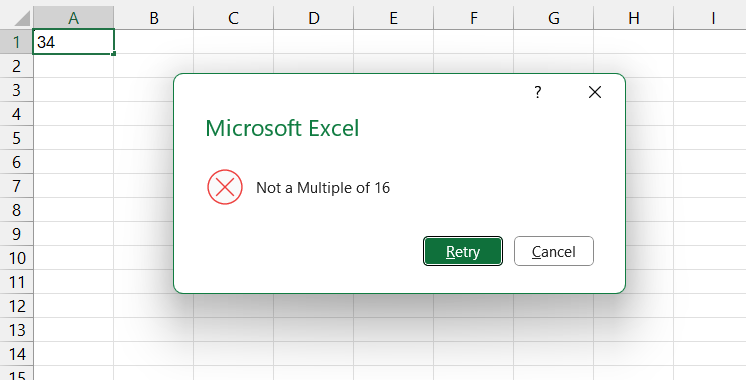746x380 pixels.
Task: Select row 10 header
Action: (x=17, y=258)
